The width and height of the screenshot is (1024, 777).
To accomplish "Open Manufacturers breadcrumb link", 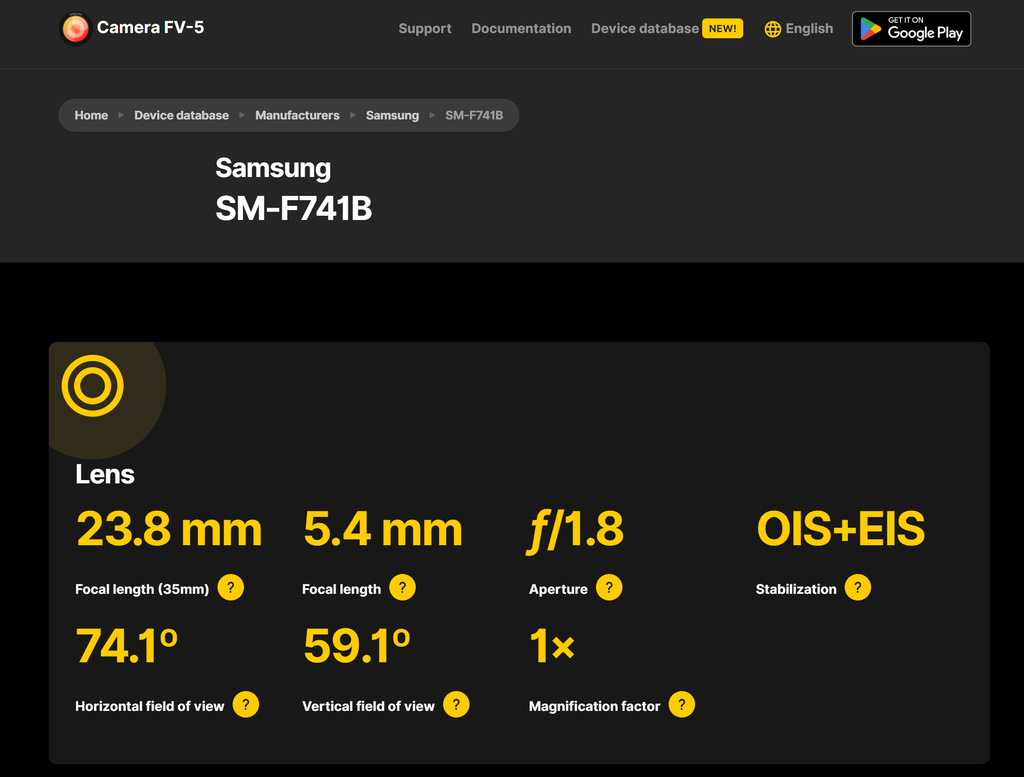I will click(x=297, y=116).
